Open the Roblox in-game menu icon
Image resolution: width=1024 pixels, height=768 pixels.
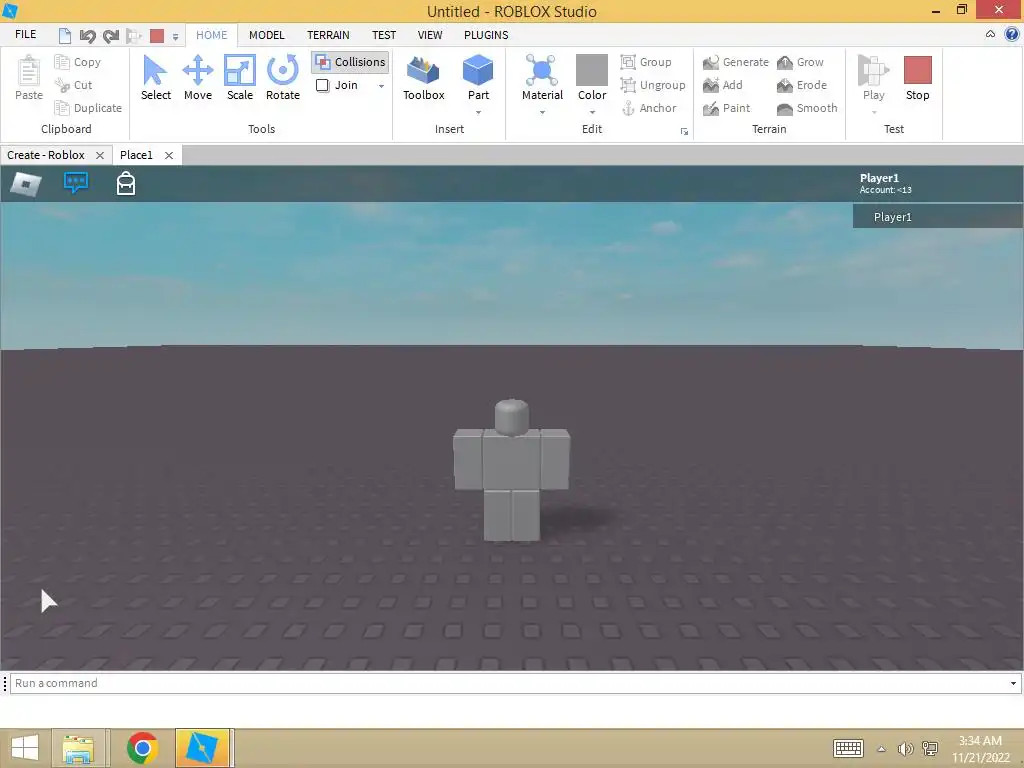coord(25,184)
